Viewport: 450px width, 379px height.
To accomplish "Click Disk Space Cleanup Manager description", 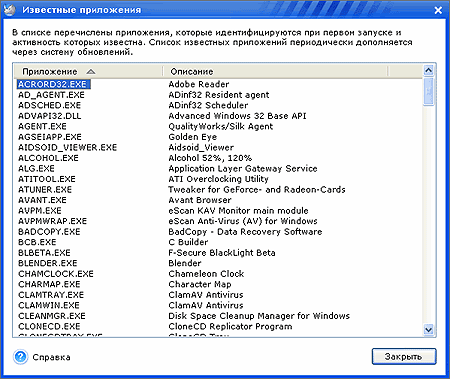I will click(259, 316).
